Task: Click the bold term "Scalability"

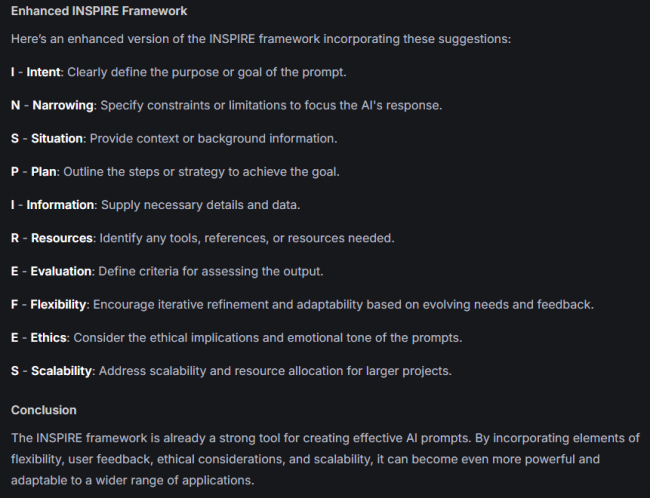Action: [61, 371]
